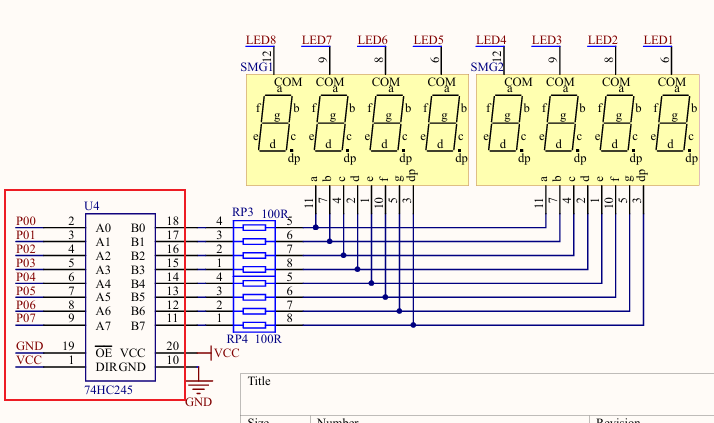This screenshot has height=423, width=714.
Task: Select the LED3 net label
Action: click(546, 40)
